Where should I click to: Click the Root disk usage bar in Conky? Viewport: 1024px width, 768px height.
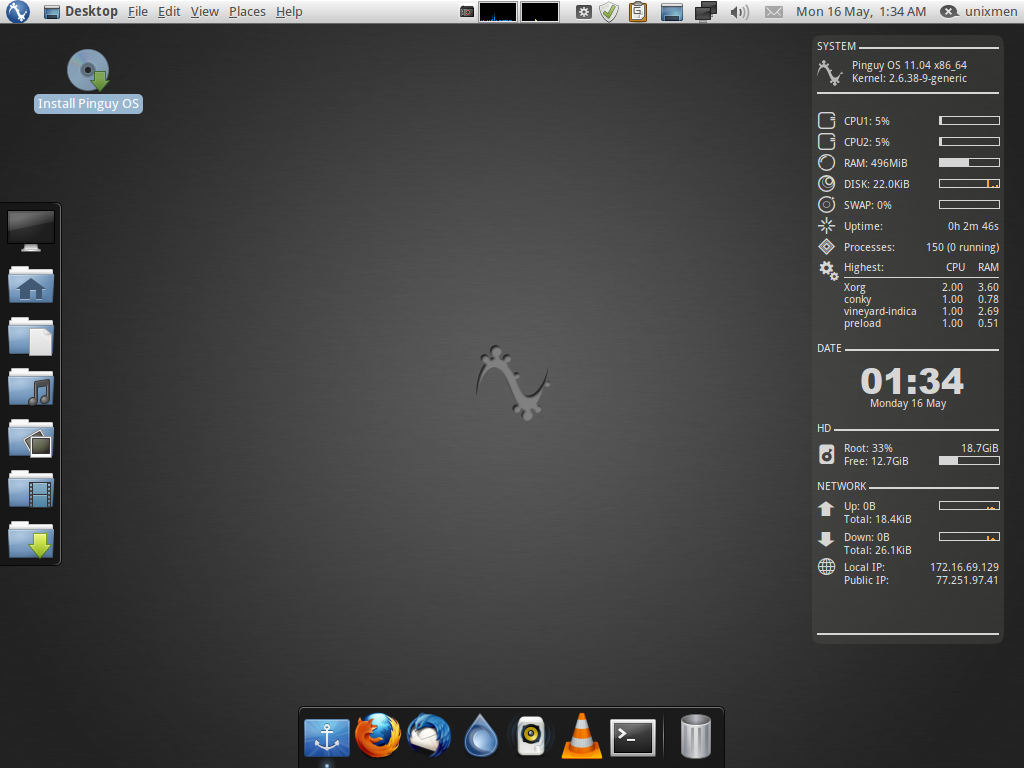pyautogui.click(x=969, y=461)
